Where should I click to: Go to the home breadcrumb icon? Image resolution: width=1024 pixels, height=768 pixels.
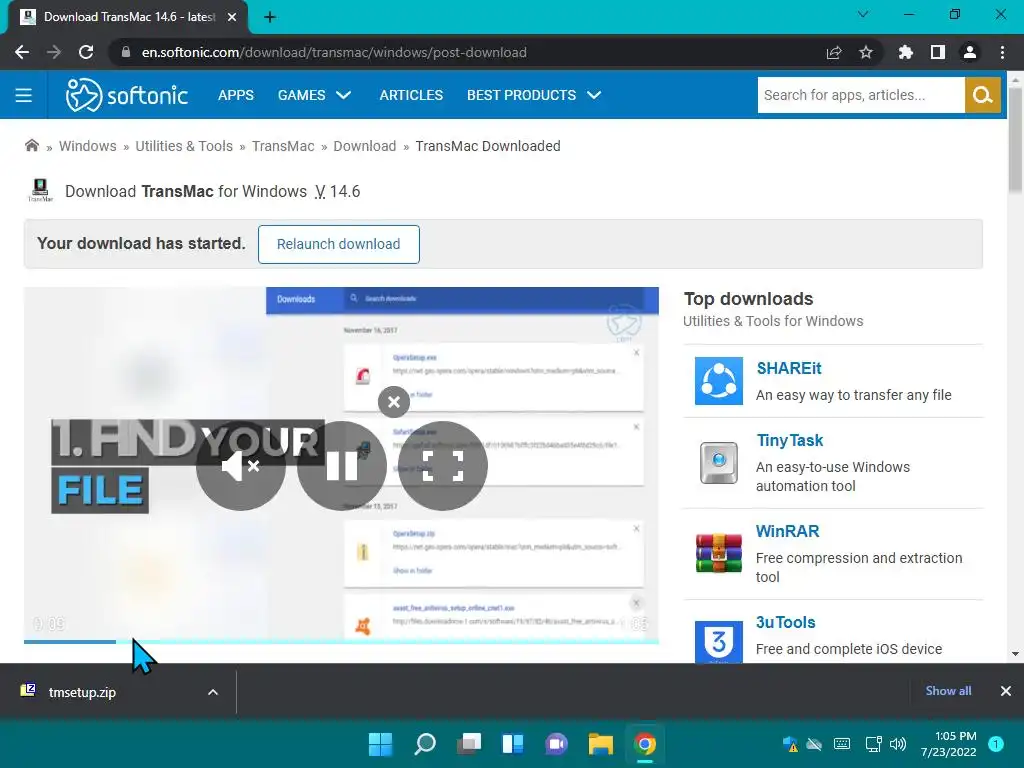click(31, 145)
